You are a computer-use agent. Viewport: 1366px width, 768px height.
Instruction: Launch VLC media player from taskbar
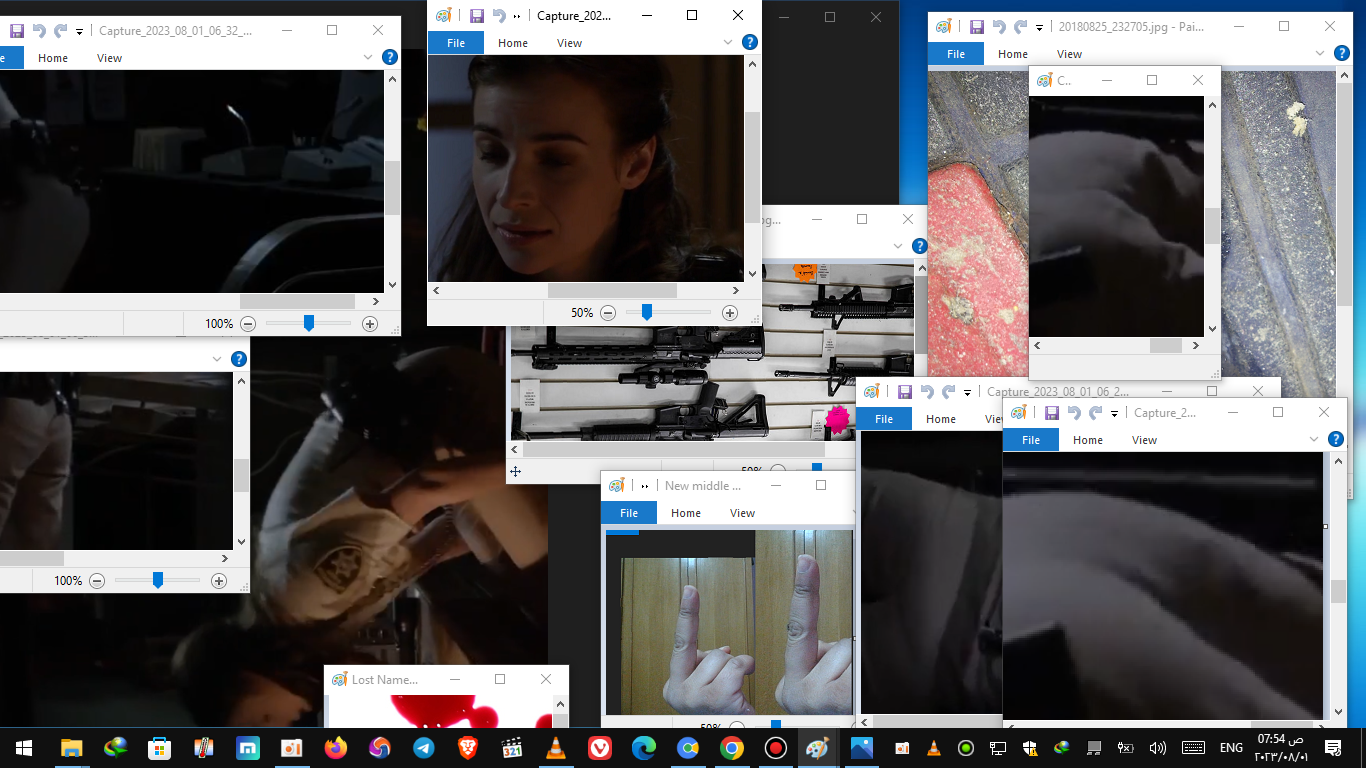(555, 748)
